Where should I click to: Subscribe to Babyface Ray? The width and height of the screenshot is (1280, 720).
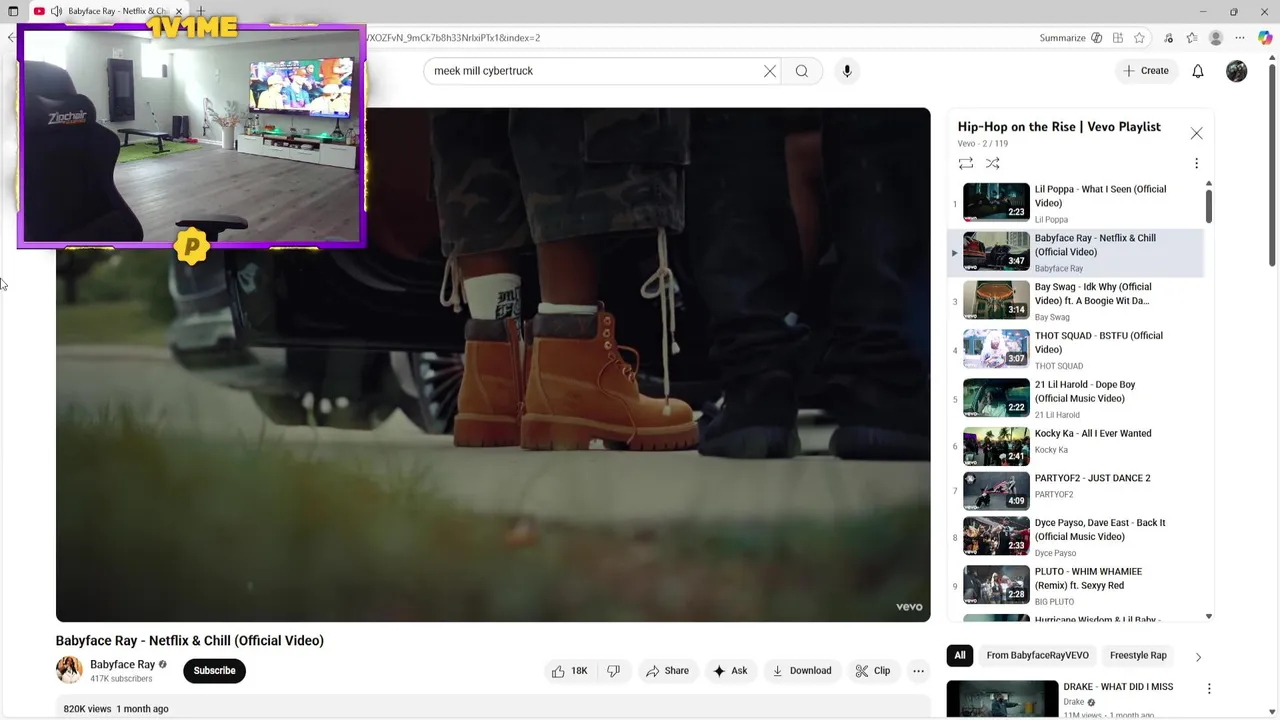(x=214, y=671)
